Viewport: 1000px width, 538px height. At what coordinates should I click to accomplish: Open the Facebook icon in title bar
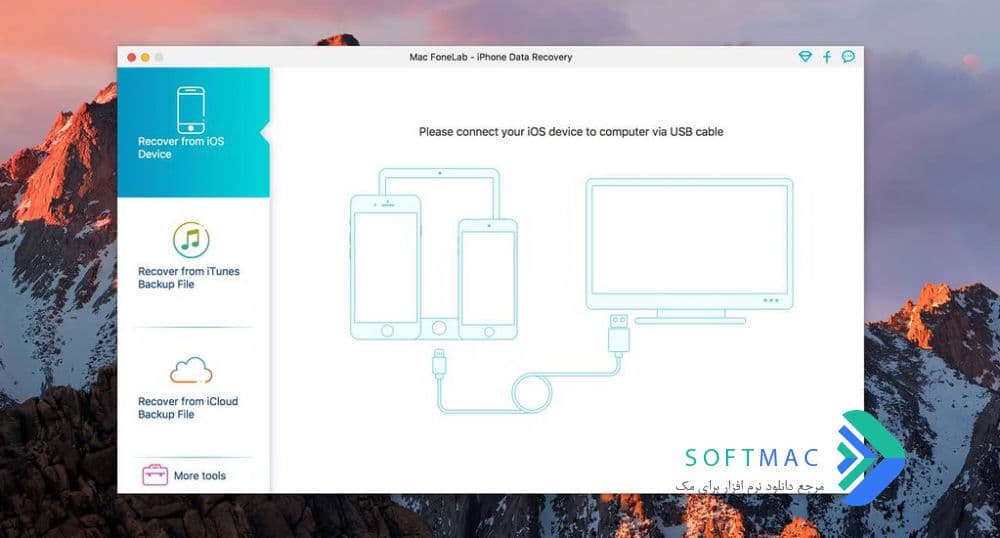pos(827,57)
